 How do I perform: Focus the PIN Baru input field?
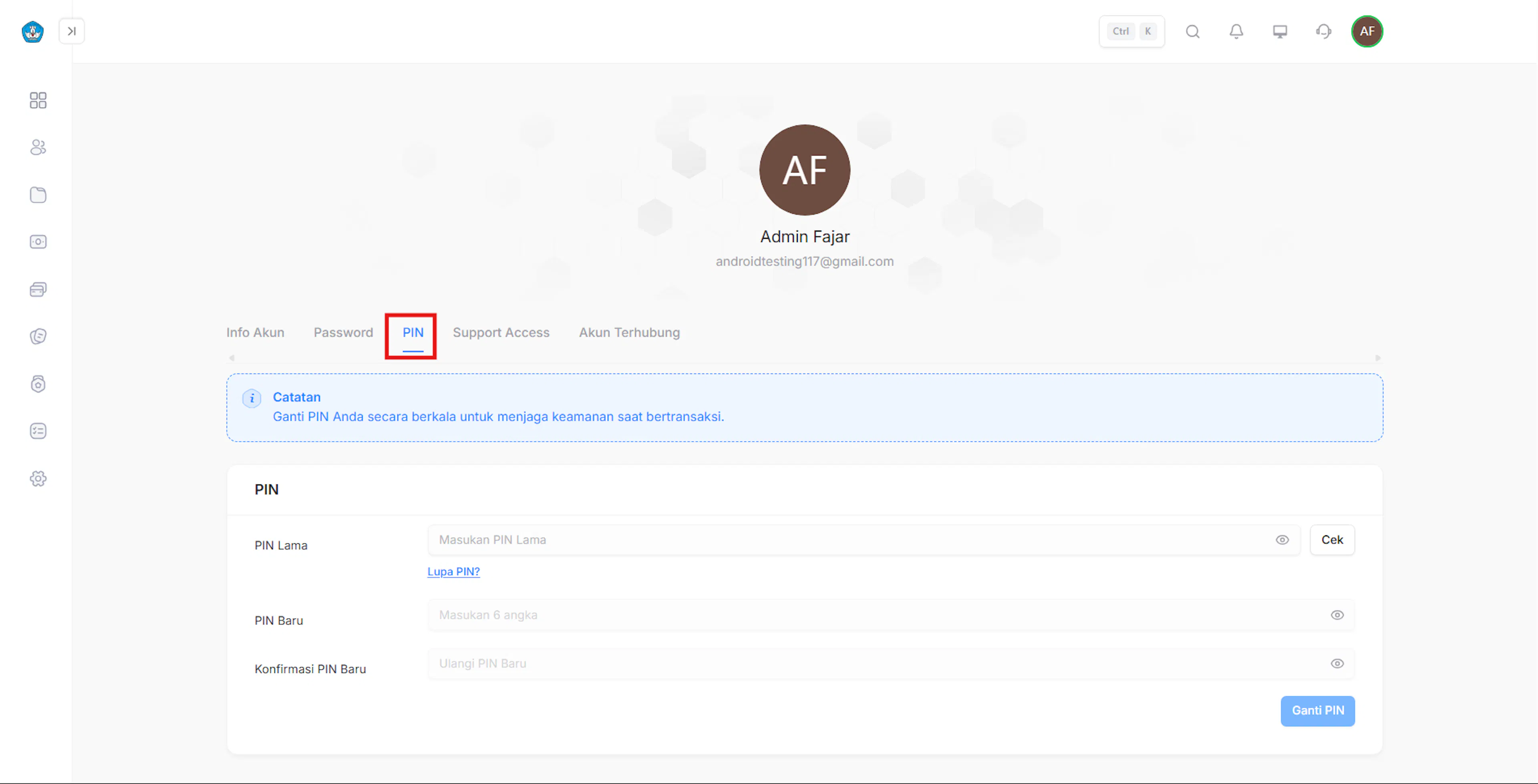pyautogui.click(x=891, y=615)
